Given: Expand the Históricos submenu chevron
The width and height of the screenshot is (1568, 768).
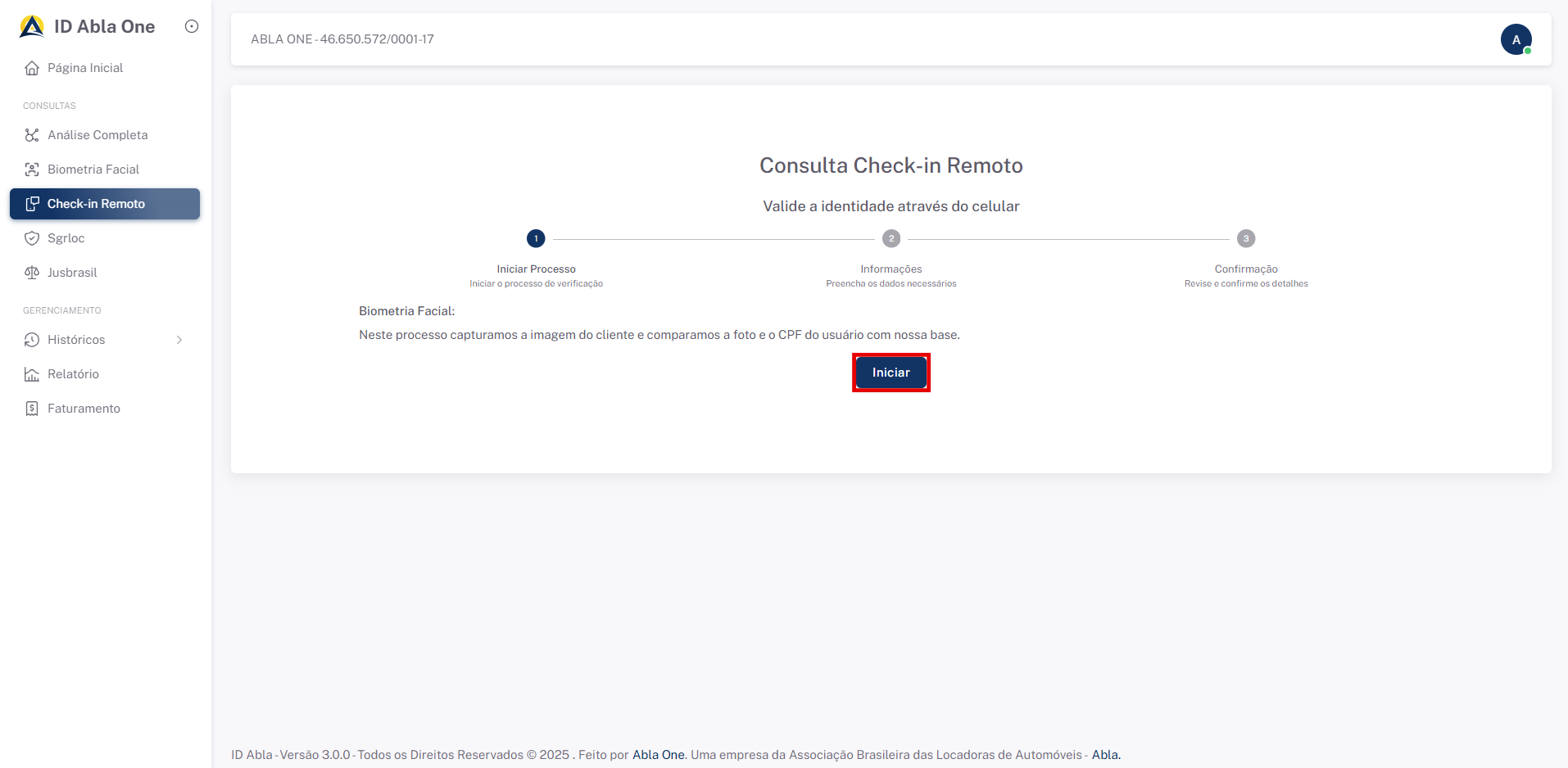Looking at the screenshot, I should tap(179, 340).
